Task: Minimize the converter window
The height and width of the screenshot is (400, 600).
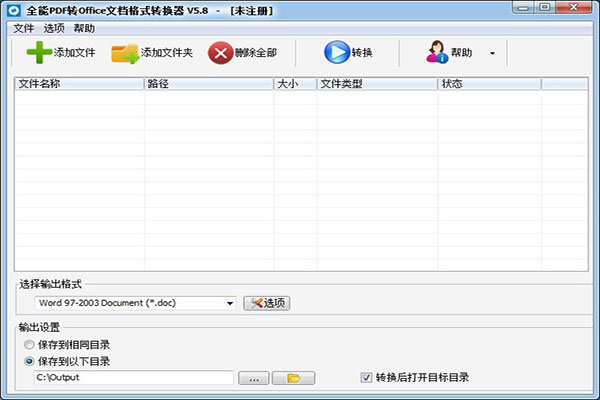Action: pos(523,7)
